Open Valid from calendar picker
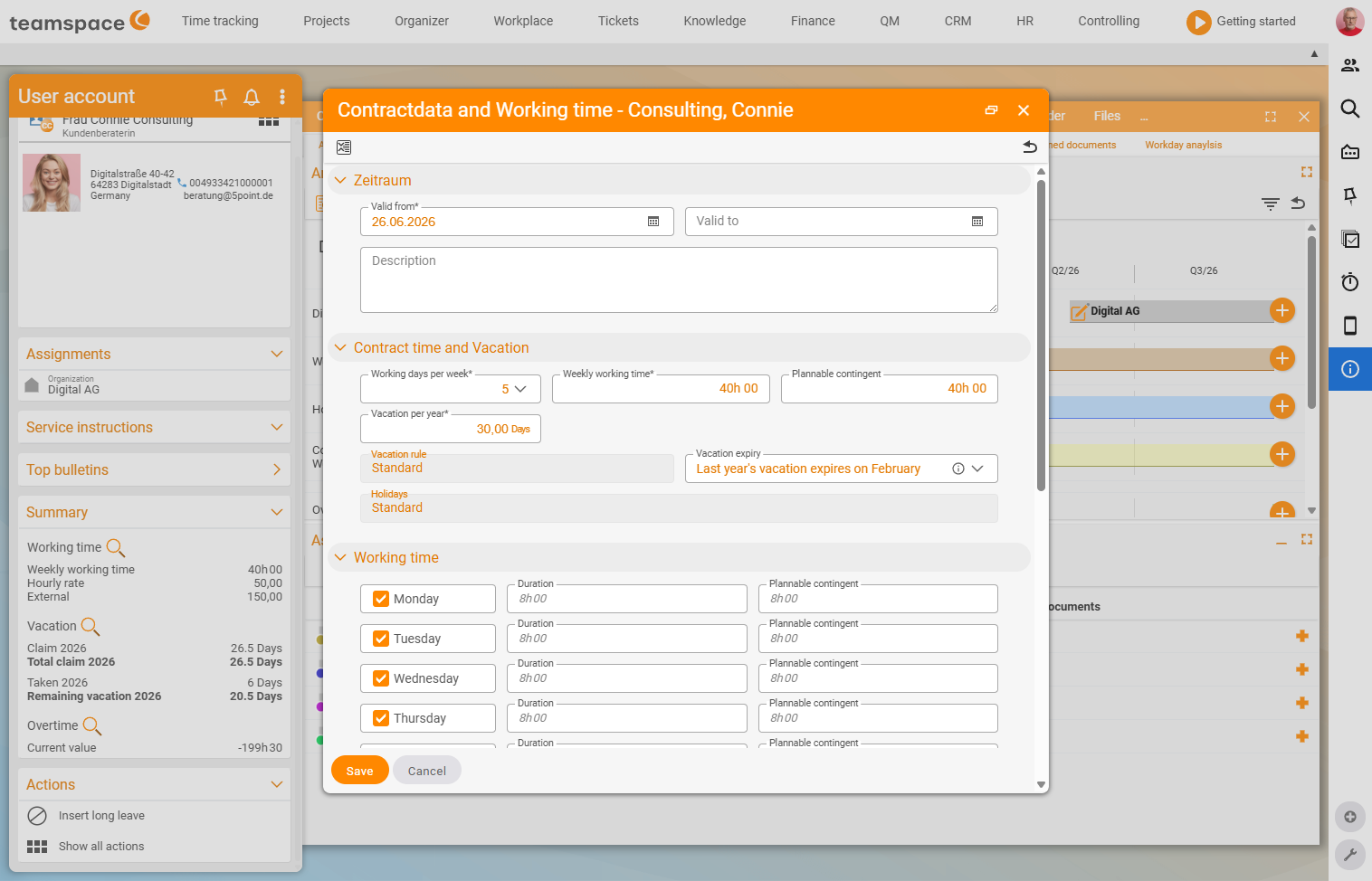The width and height of the screenshot is (1372, 881). (x=653, y=222)
